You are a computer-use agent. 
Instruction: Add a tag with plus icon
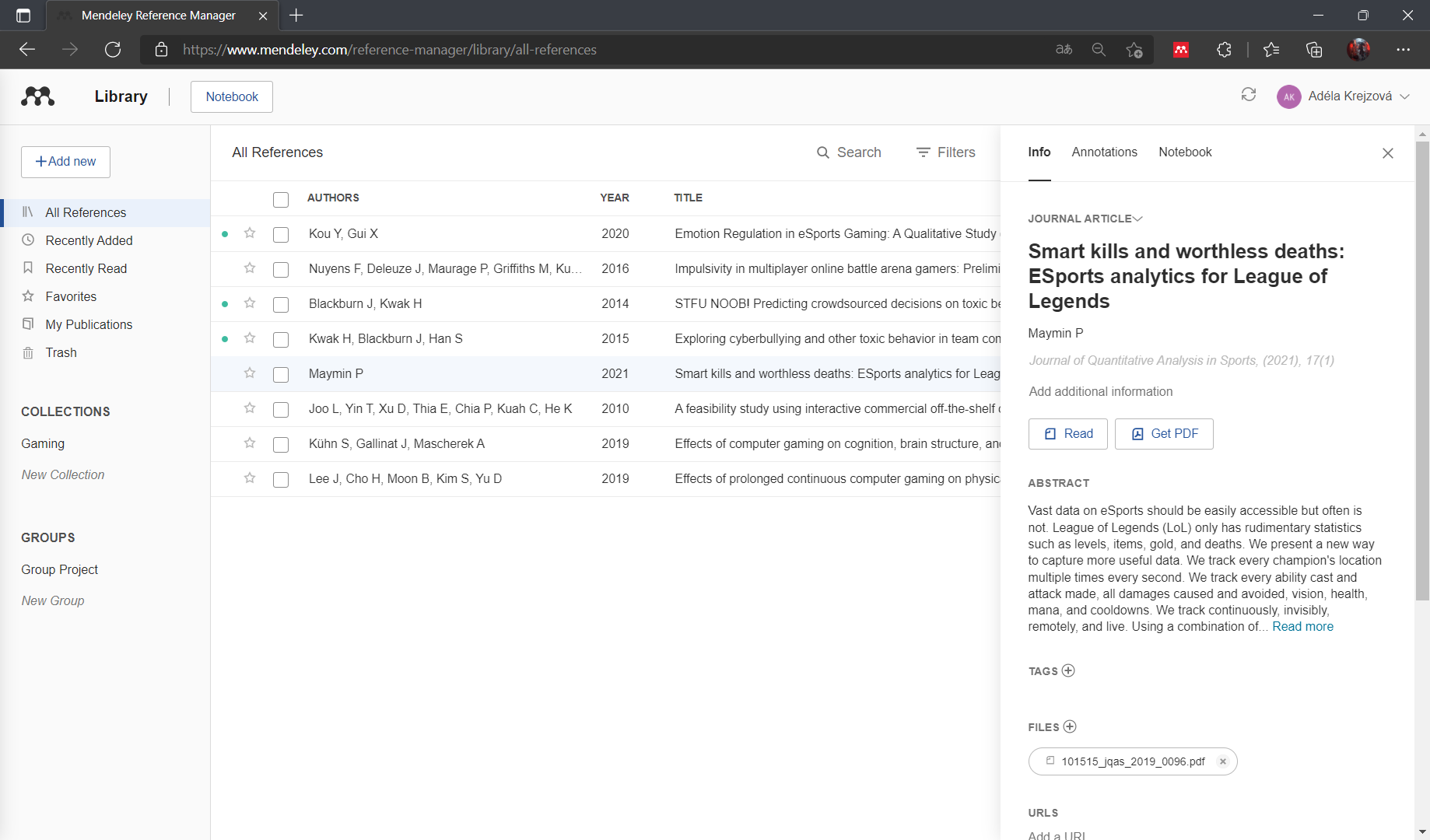tap(1068, 670)
